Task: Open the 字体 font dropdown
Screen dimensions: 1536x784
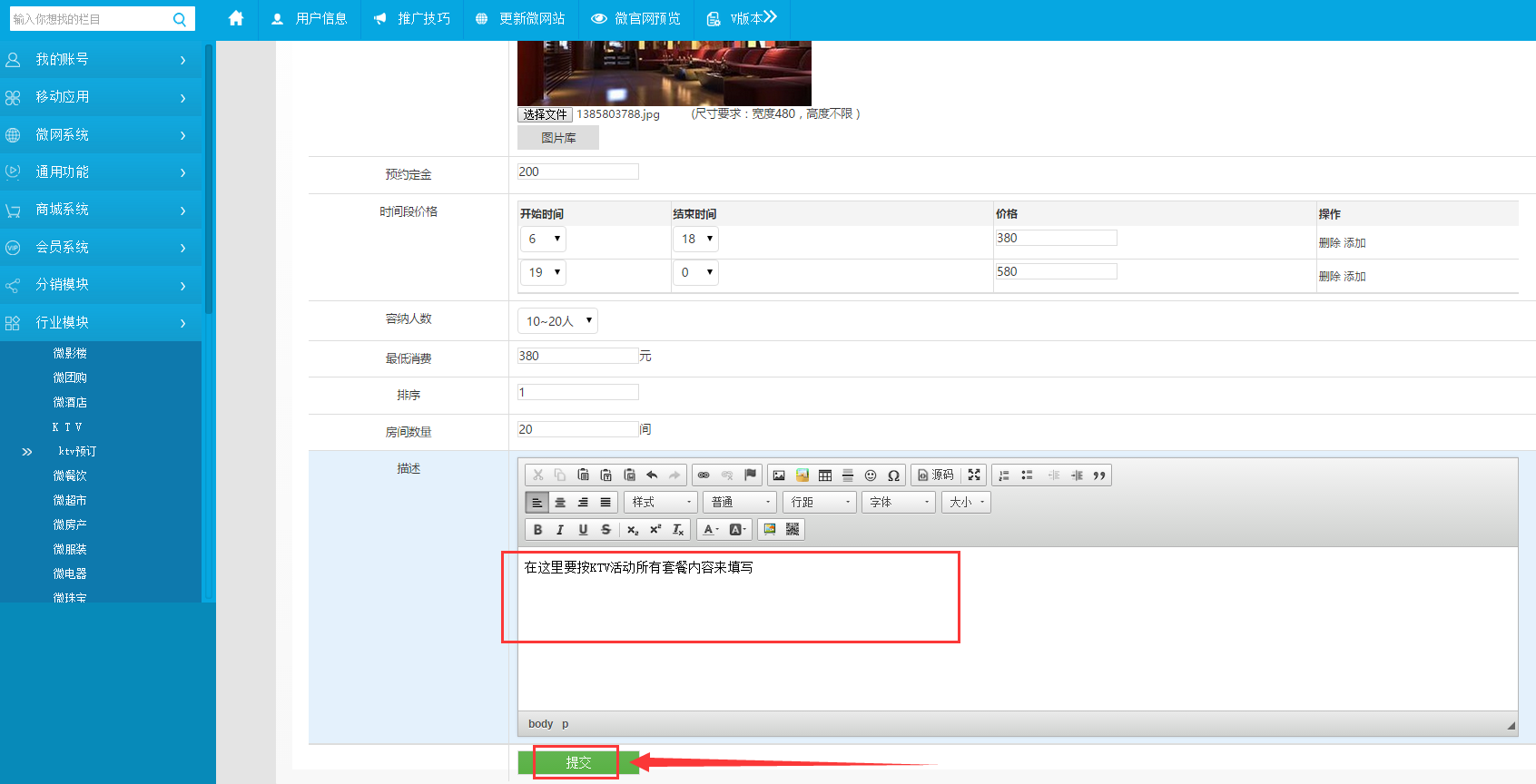Action: pos(899,503)
